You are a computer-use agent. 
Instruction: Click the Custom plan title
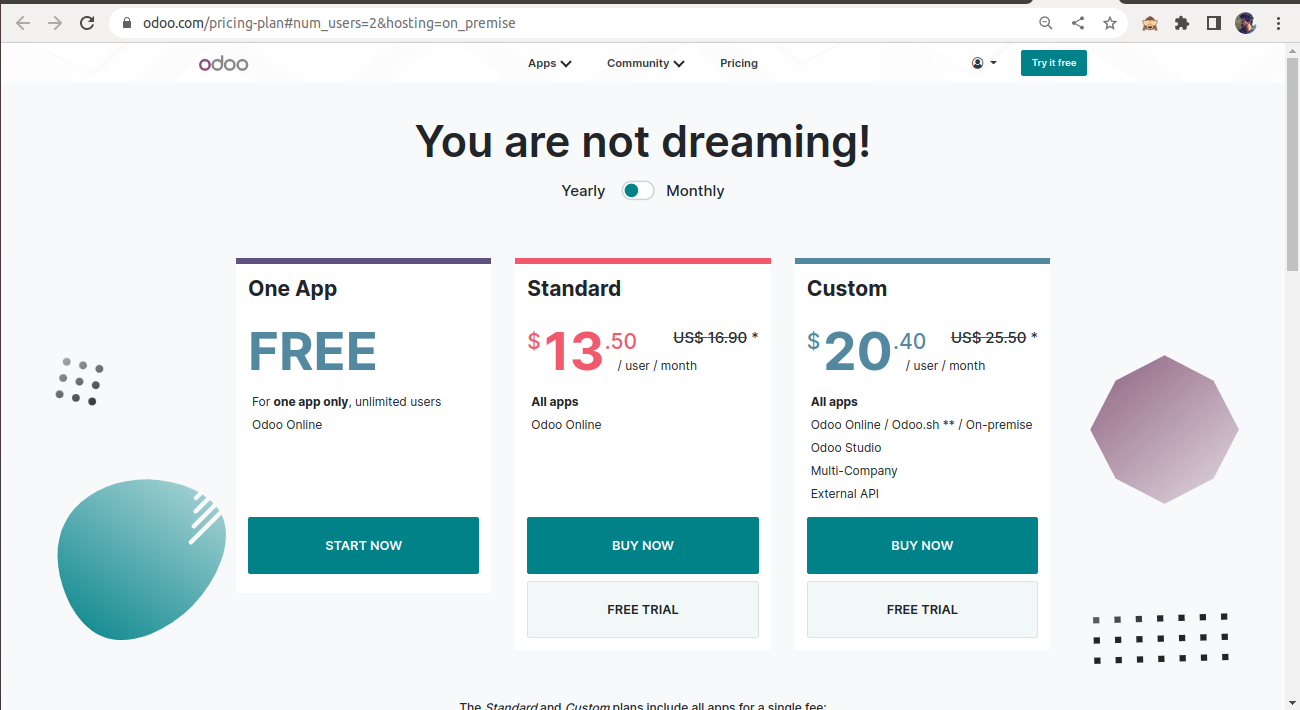pyautogui.click(x=847, y=289)
